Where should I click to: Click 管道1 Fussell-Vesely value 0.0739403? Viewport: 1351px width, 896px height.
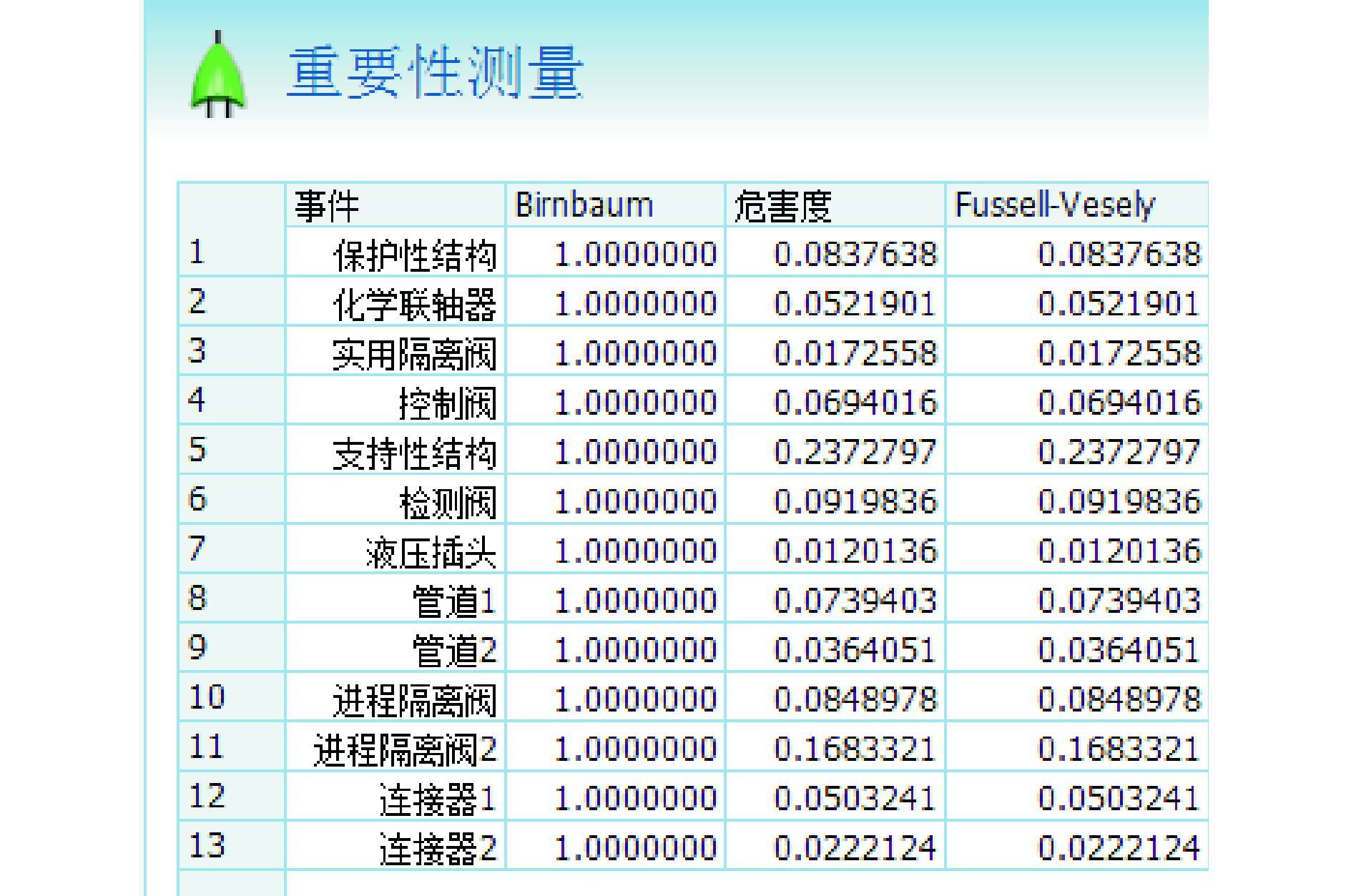pyautogui.click(x=1119, y=601)
